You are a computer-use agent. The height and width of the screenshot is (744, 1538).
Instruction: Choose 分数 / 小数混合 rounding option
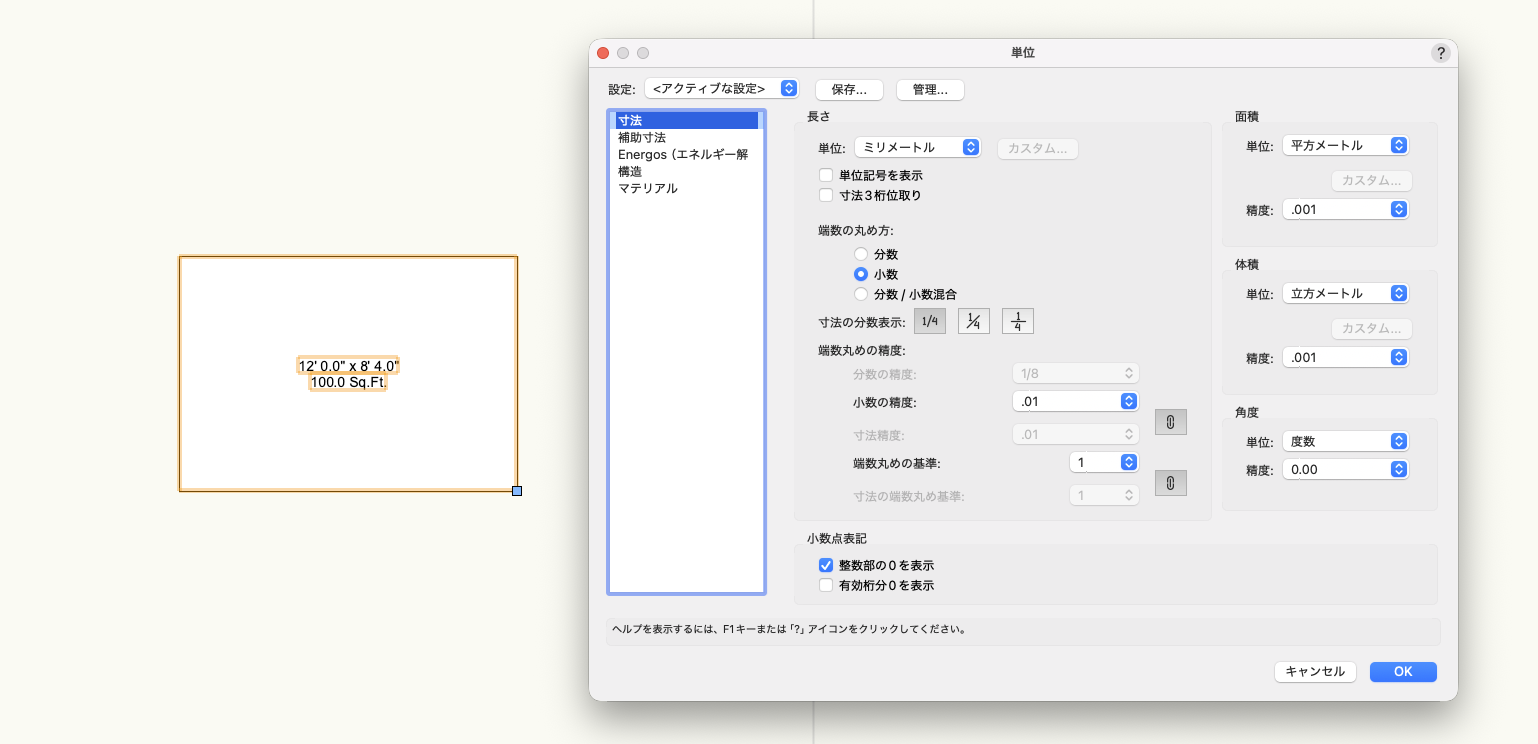(x=860, y=294)
